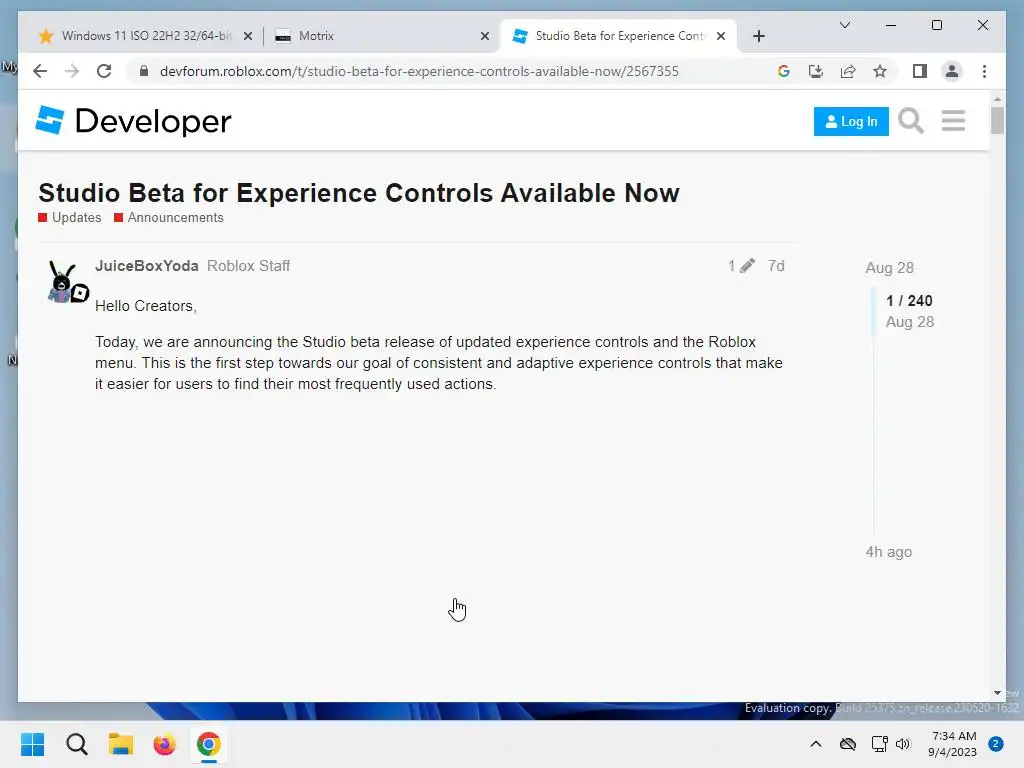Open the taskbar clock and date

[952, 744]
